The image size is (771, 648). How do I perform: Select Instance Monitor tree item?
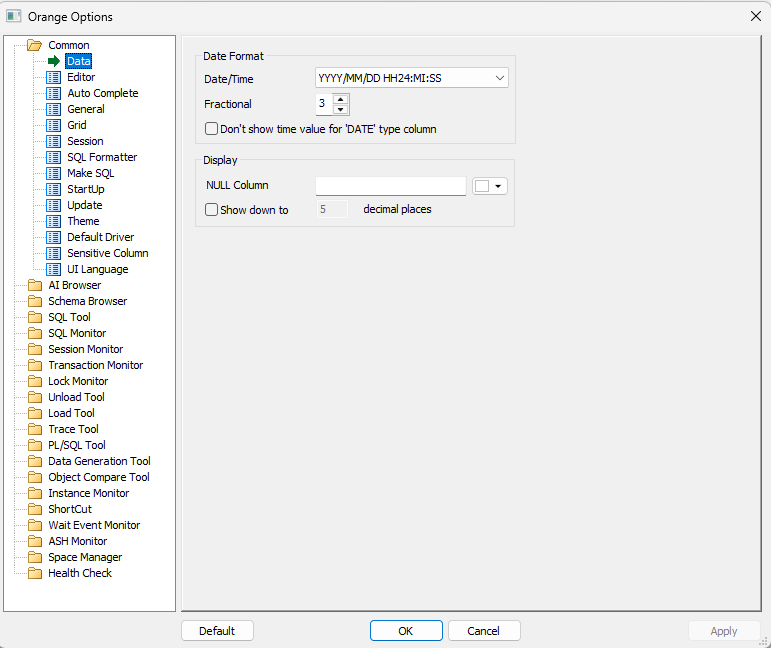click(x=89, y=493)
